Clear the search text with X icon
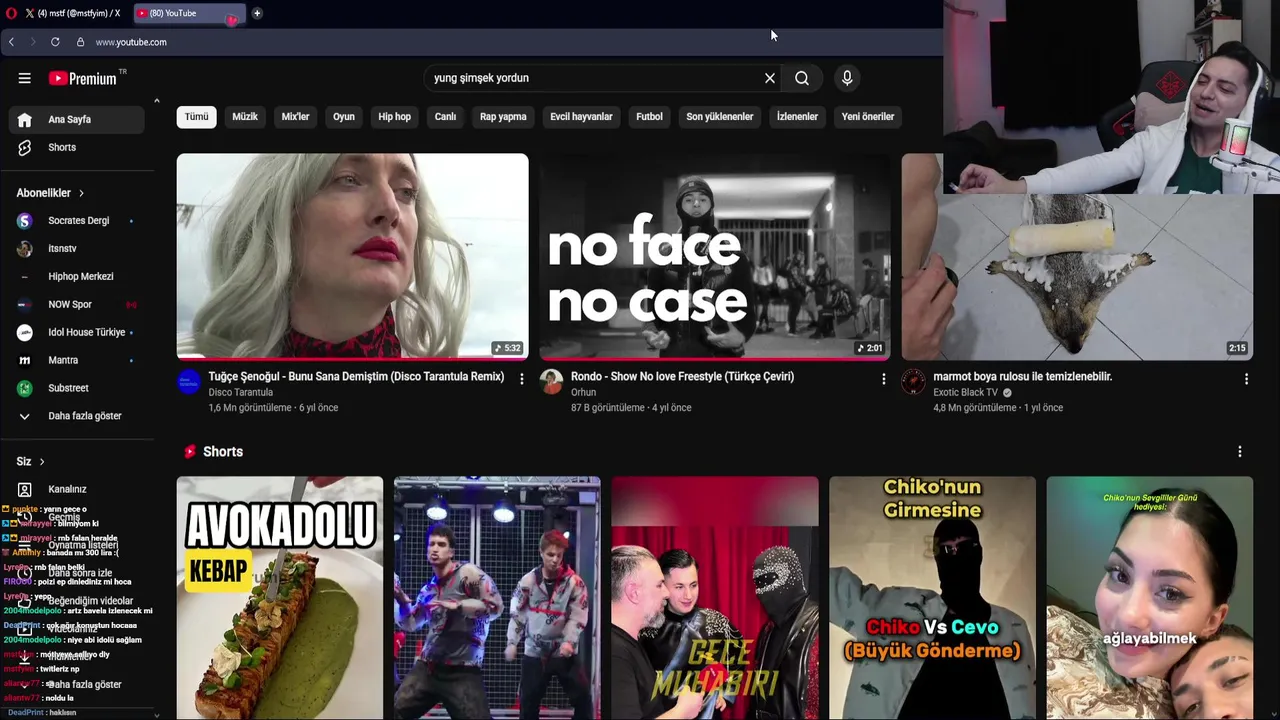Viewport: 1280px width, 720px height. point(770,78)
